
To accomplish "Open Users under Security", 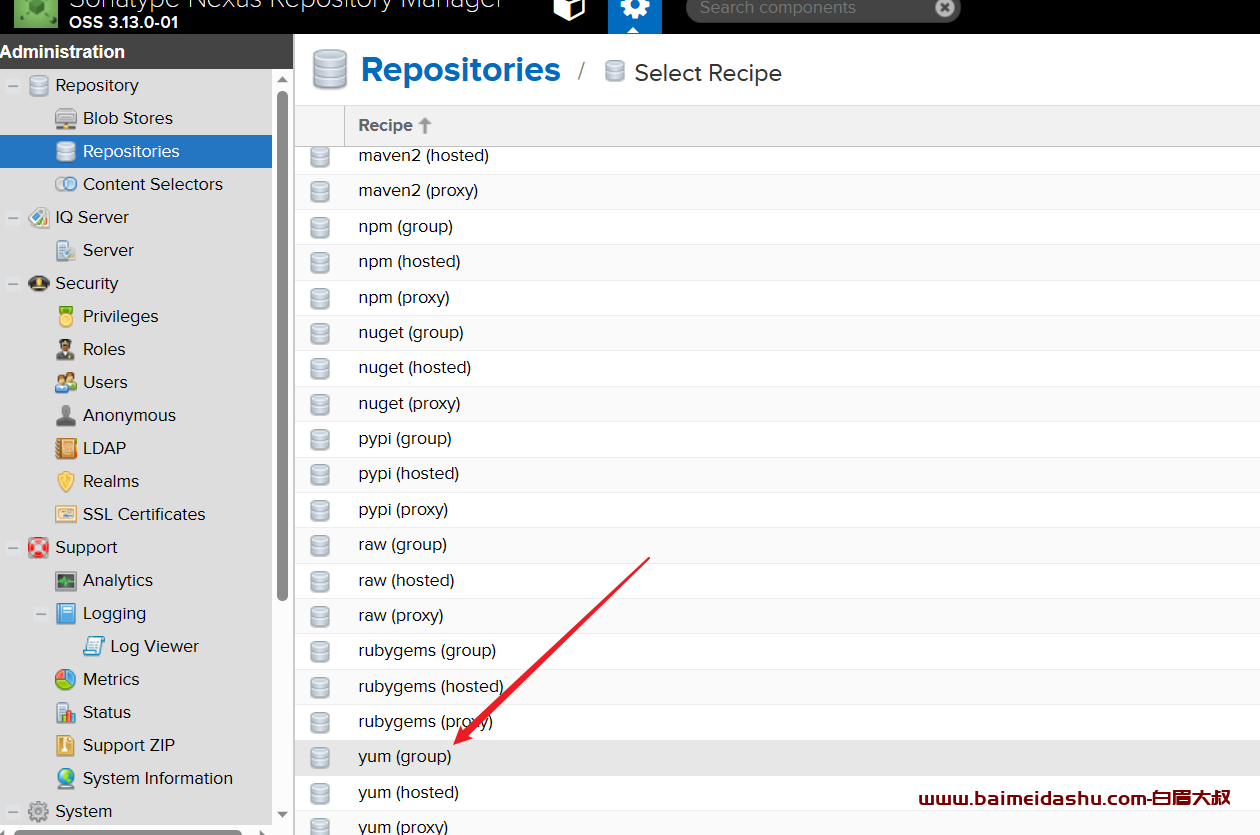I will click(x=105, y=382).
